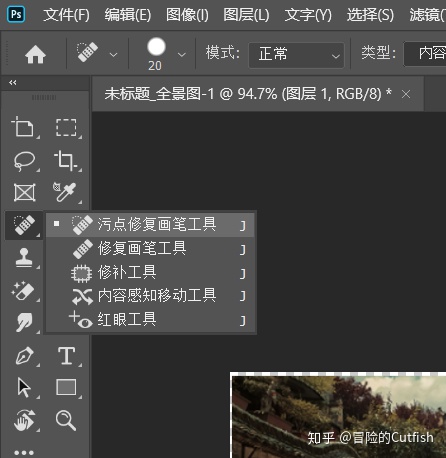The height and width of the screenshot is (458, 446).
Task: Choose 修复画笔工具 from the flyout
Action: tap(150, 248)
